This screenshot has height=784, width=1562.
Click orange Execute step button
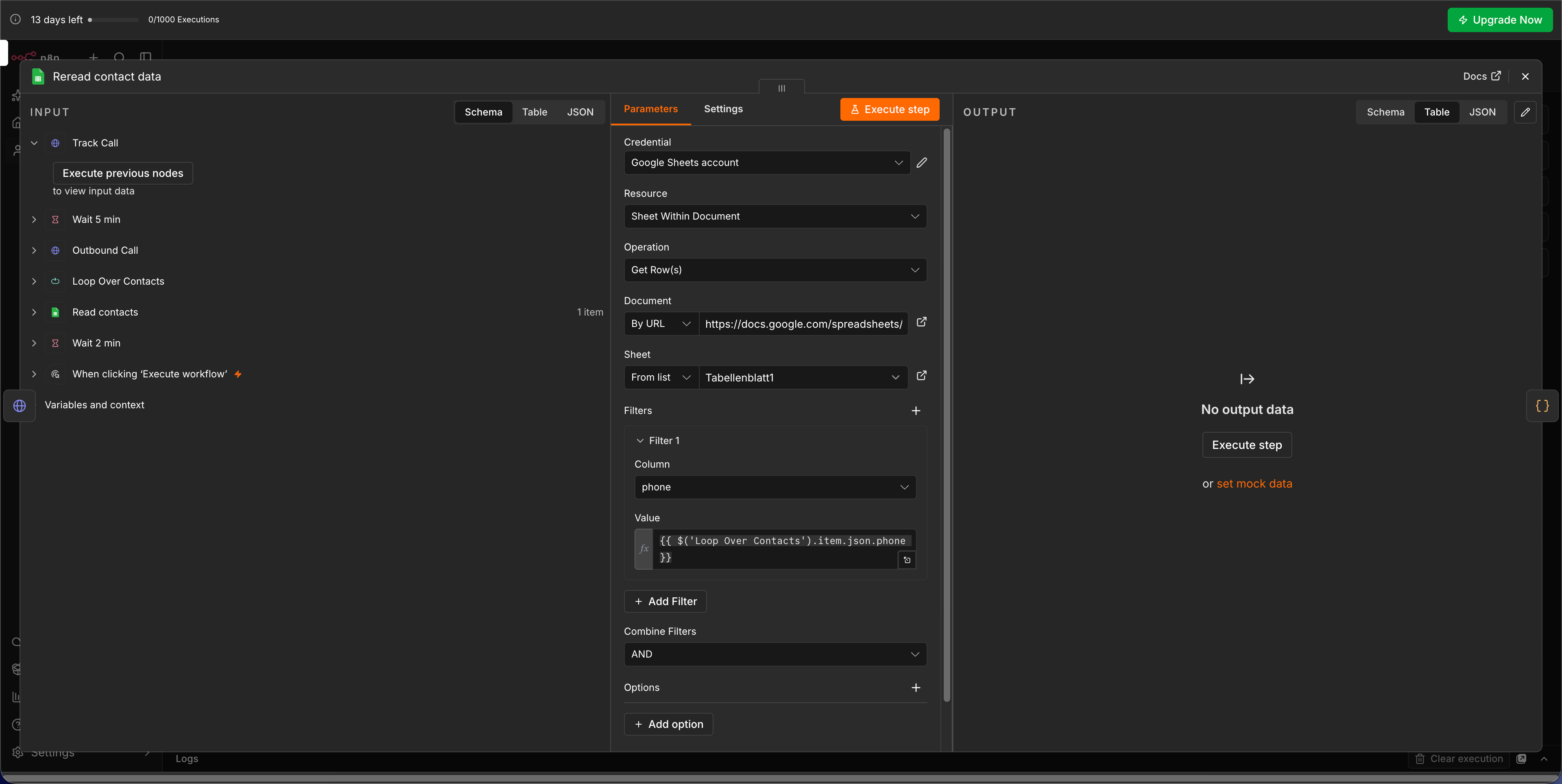tap(890, 110)
